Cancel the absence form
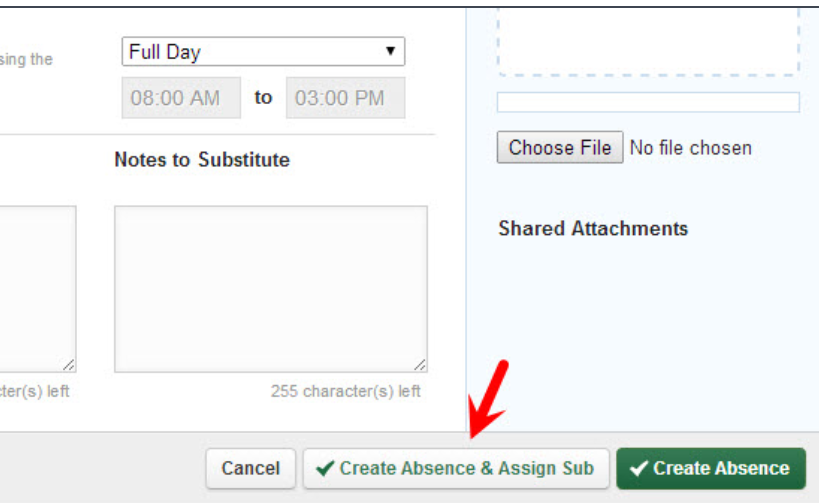The image size is (819, 503). 251,468
